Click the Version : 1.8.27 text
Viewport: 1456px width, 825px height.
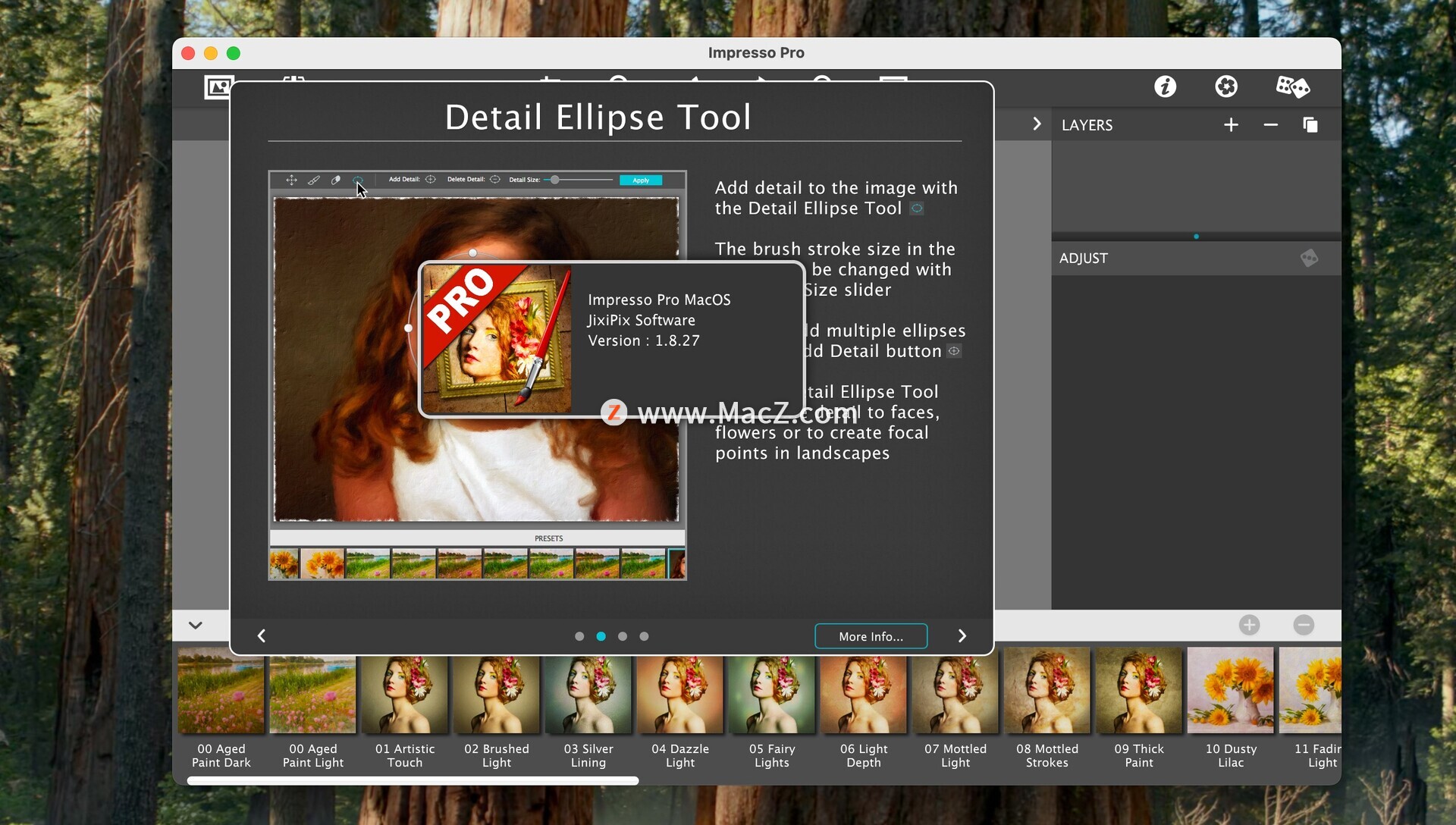click(x=643, y=340)
